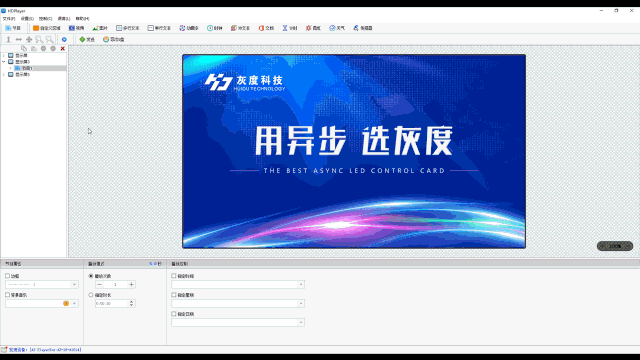This screenshot has width=640, height=360.
Task: Insert an Office Document (文档) element
Action: (x=266, y=28)
